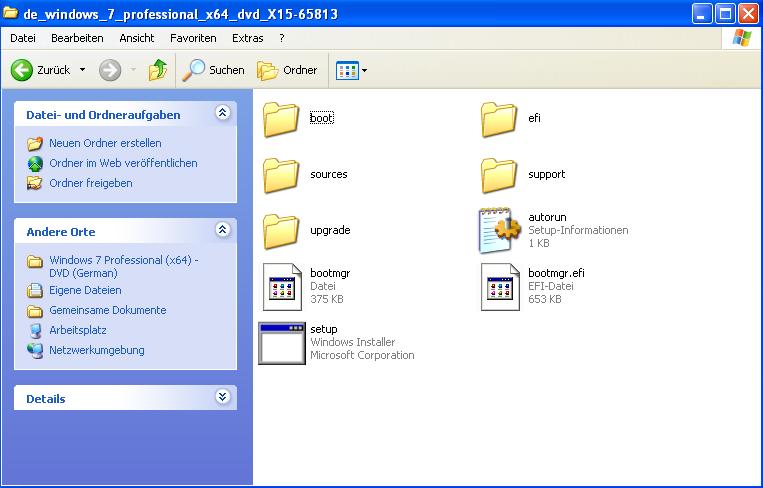Screen dimensions: 763x488
Task: Go up one folder level icon
Action: point(158,70)
